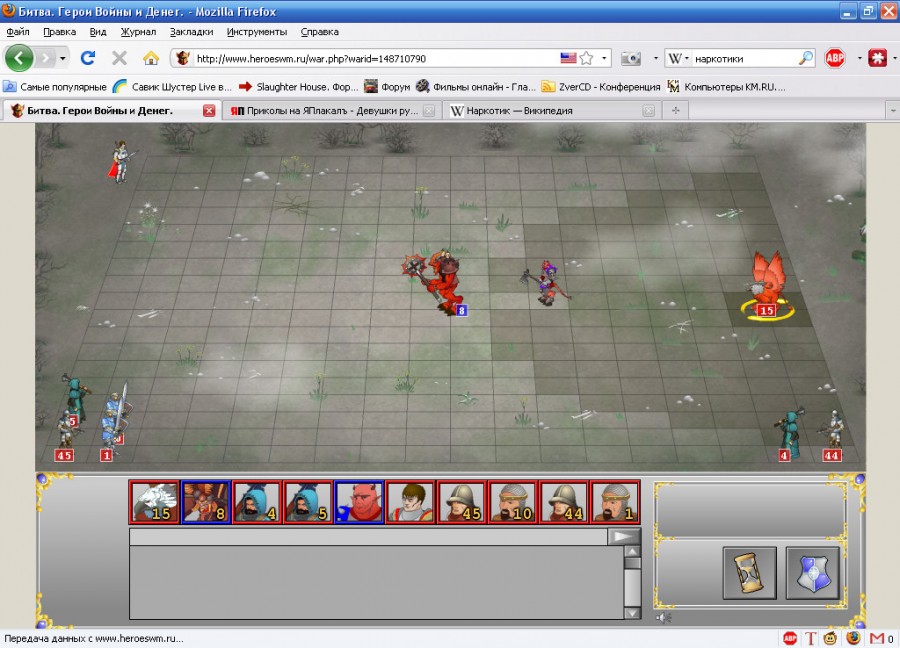Viewport: 900px width, 648px height.
Task: Stop loading with the X icon
Action: (119, 58)
